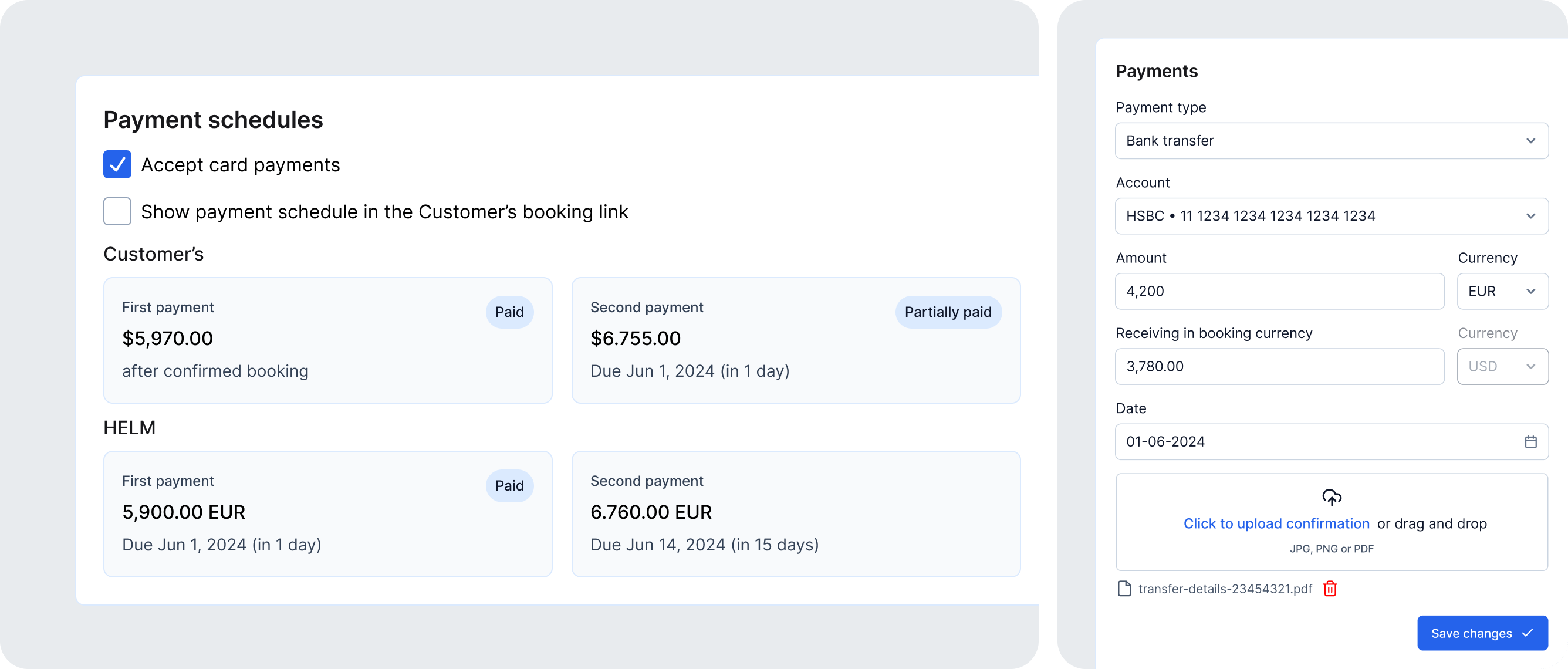
Task: Edit Receiving in booking currency field 3,780.00
Action: pos(1279,366)
